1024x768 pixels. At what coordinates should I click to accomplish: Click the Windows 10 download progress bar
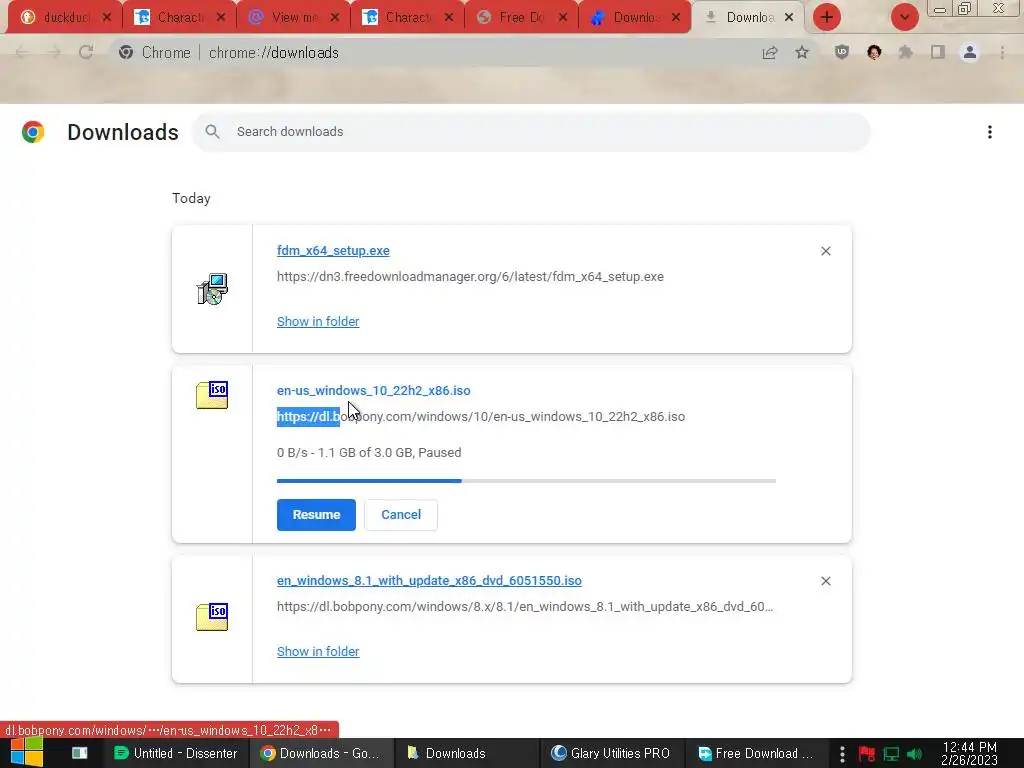click(526, 481)
